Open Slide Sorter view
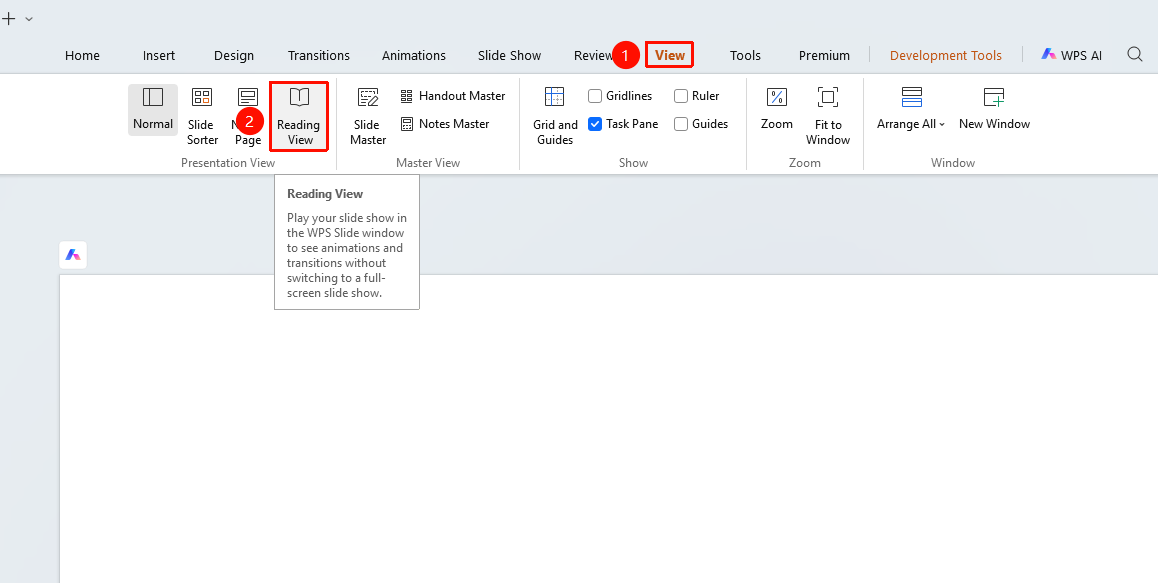Image resolution: width=1158 pixels, height=583 pixels. (202, 116)
